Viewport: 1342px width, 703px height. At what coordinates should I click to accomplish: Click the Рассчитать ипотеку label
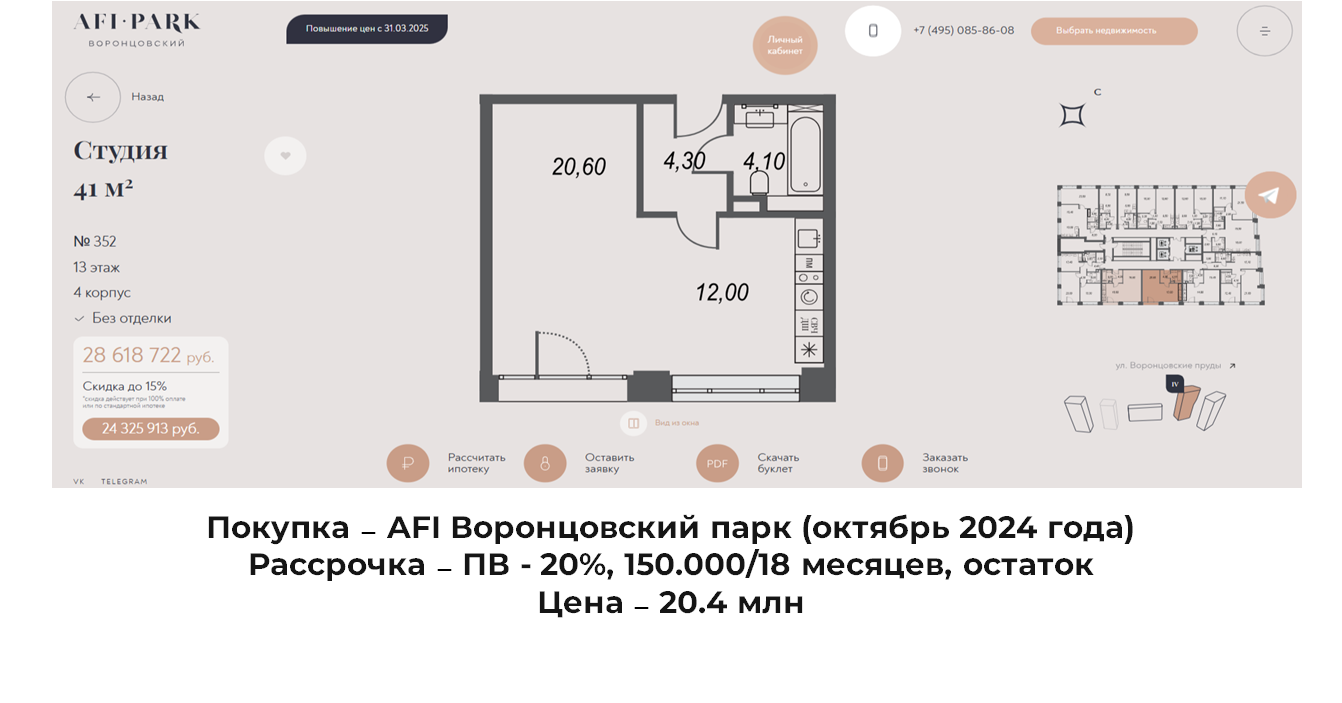tap(477, 463)
